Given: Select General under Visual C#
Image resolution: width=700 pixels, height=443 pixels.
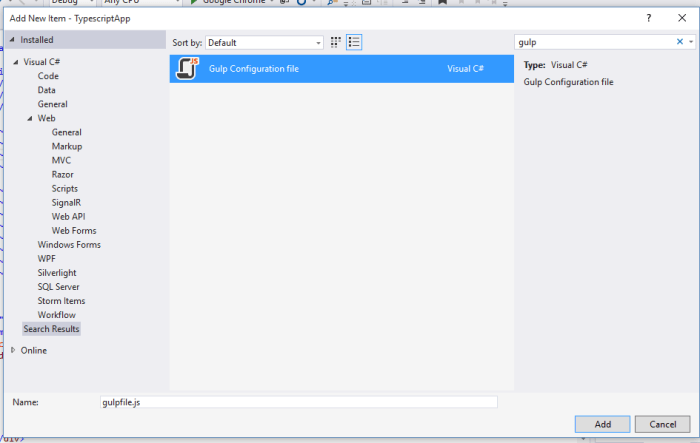Looking at the screenshot, I should [52, 104].
